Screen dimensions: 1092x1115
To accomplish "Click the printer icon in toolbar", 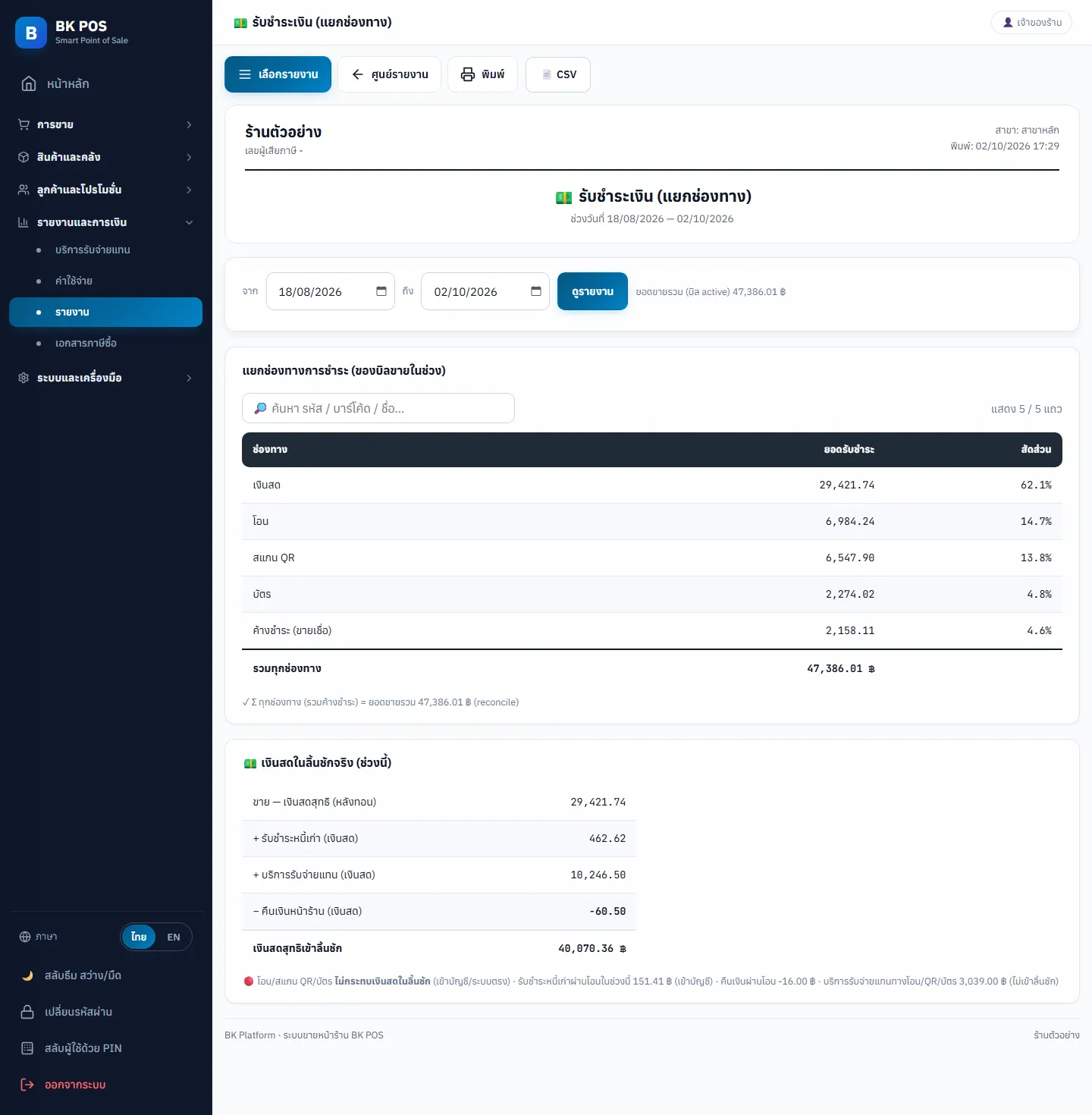I will 468,74.
